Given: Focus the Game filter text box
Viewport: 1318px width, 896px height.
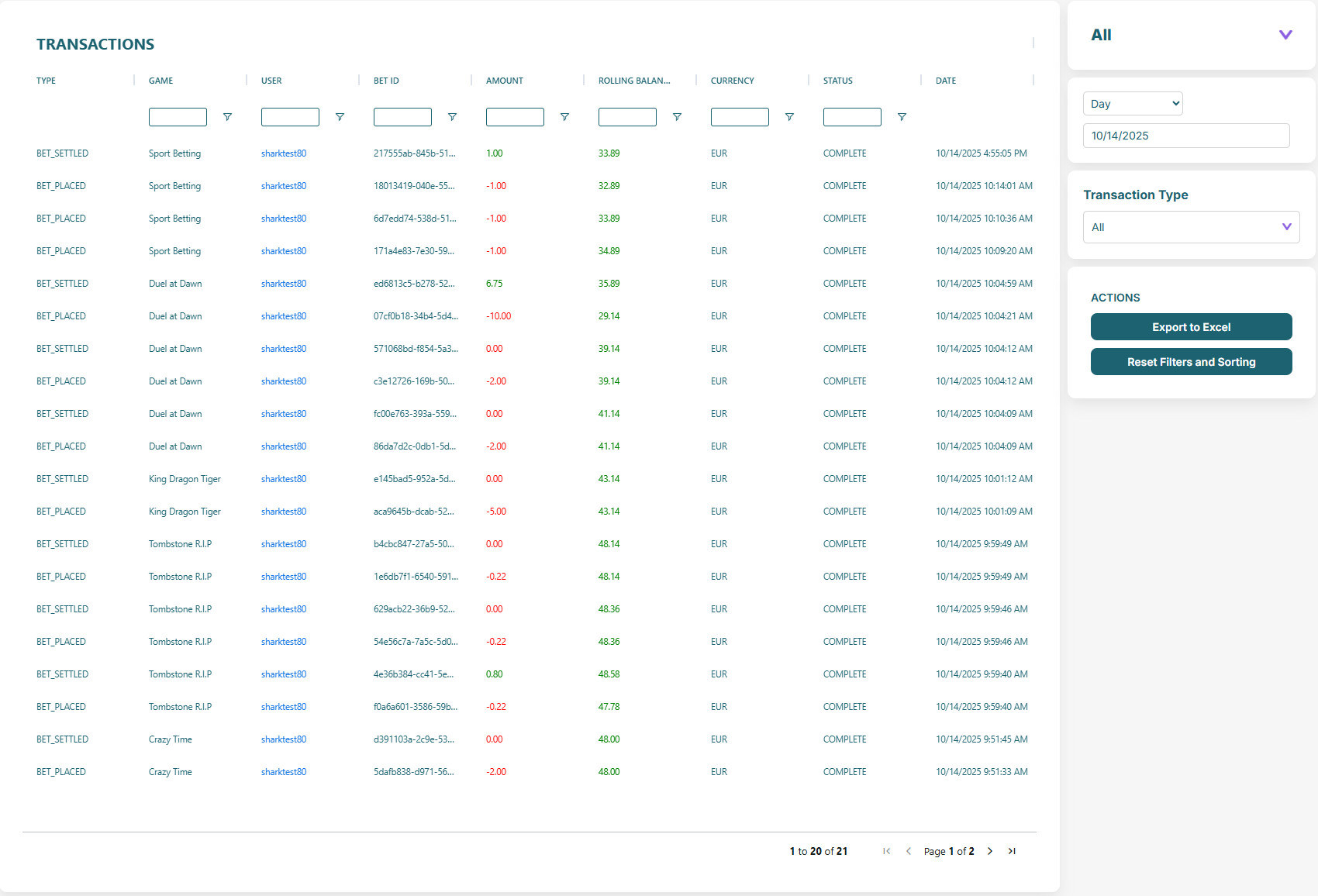Looking at the screenshot, I should coord(178,117).
